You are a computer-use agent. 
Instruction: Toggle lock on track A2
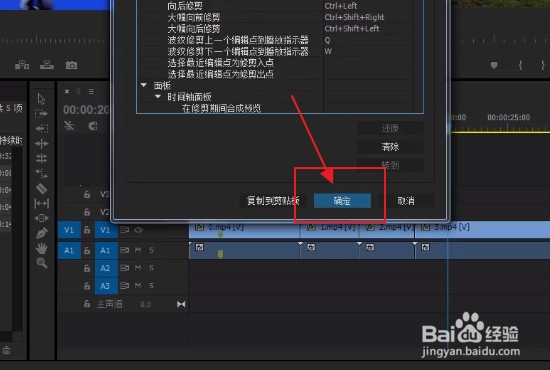[87, 268]
